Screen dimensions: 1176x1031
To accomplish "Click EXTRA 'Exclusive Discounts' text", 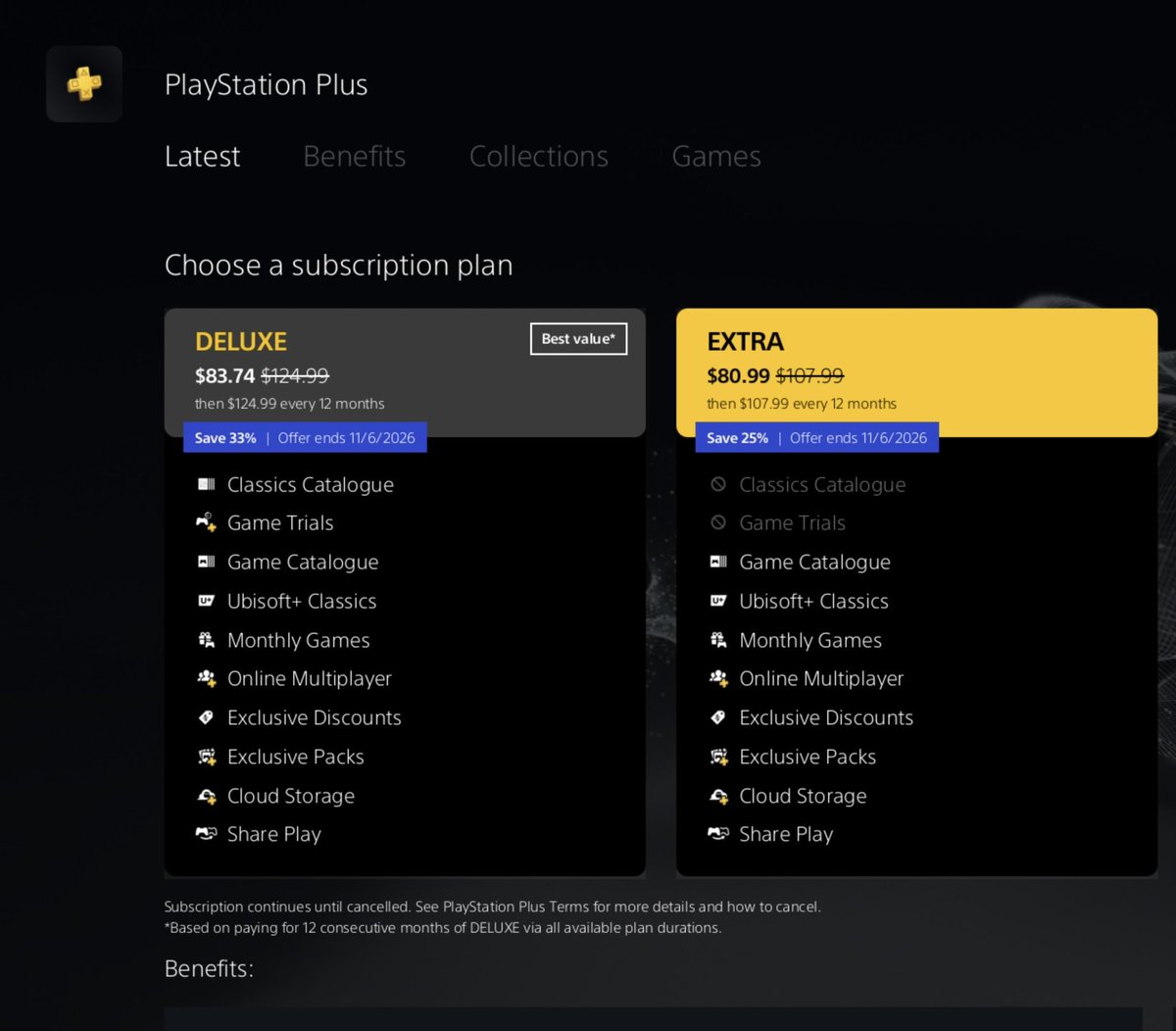I will [x=826, y=717].
